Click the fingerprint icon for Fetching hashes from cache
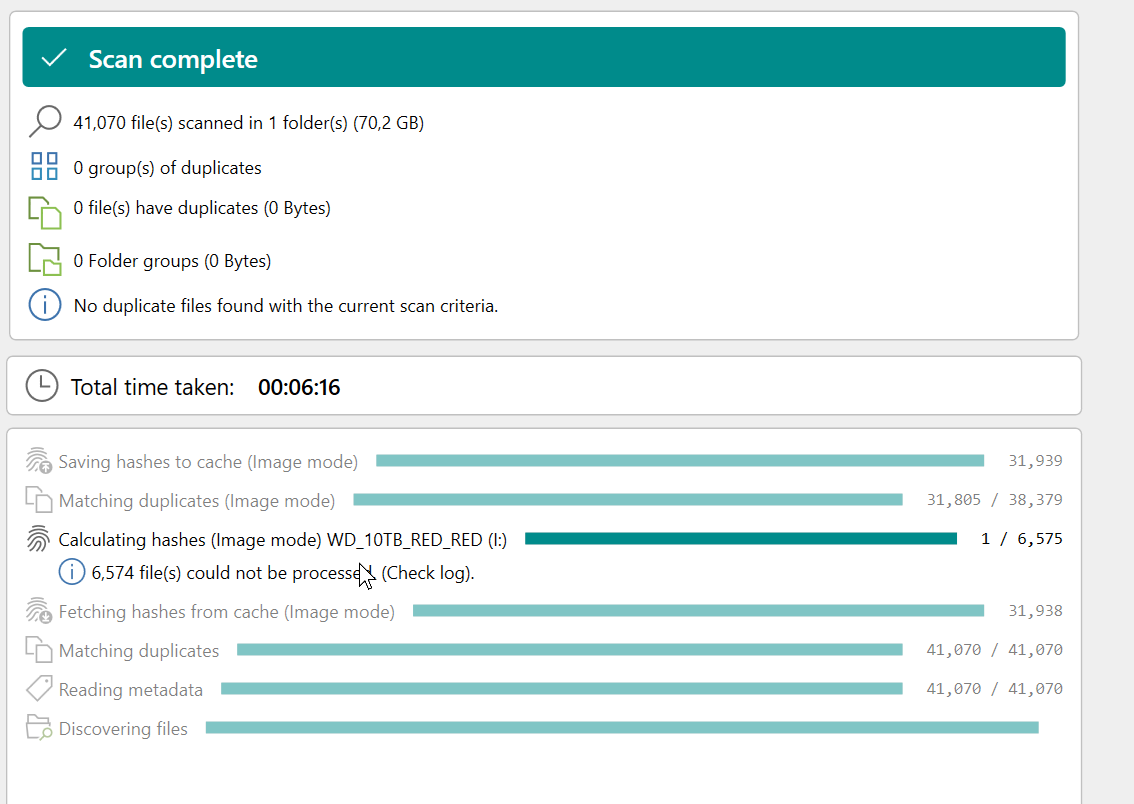 (39, 611)
